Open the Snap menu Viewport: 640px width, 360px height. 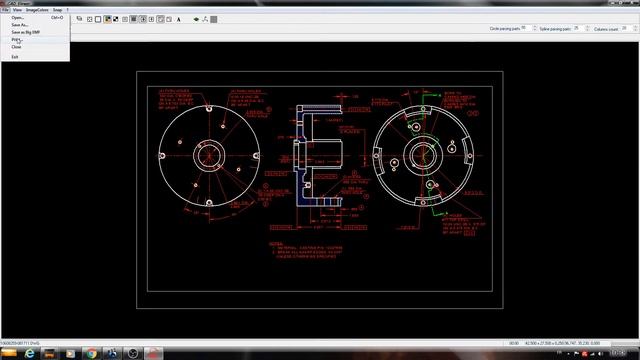(57, 10)
